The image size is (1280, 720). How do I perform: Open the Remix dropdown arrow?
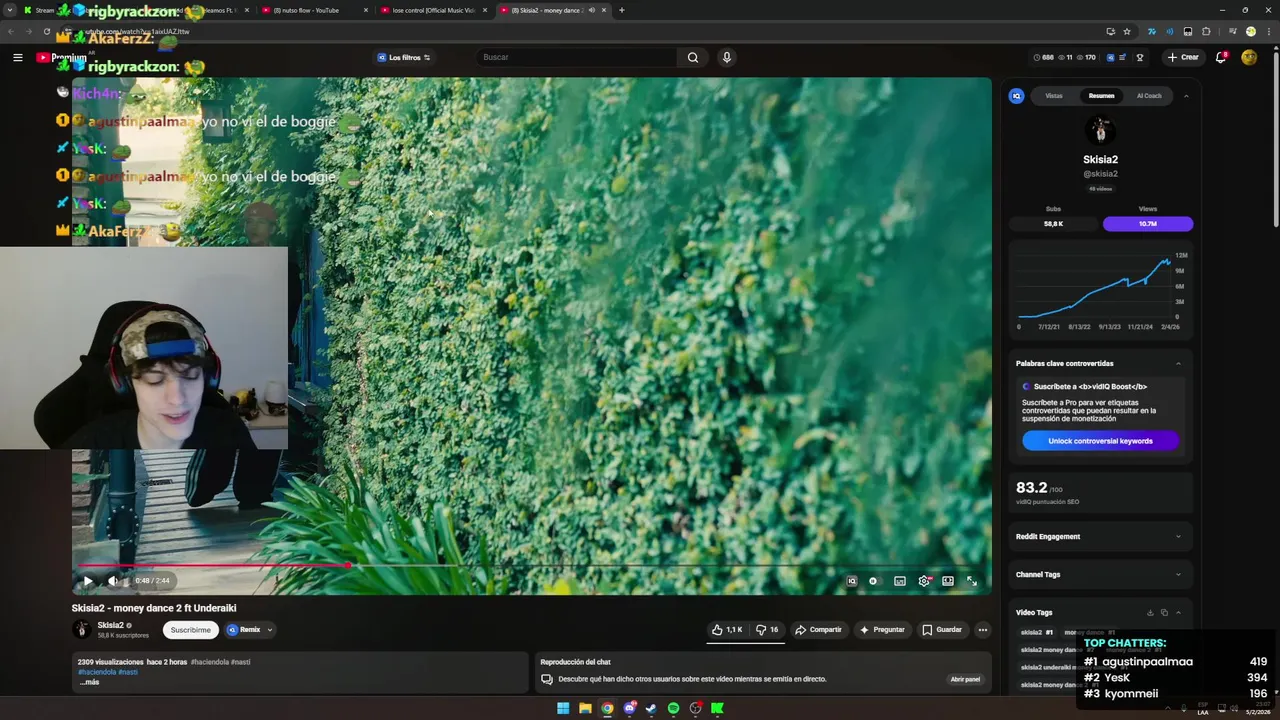pos(269,630)
